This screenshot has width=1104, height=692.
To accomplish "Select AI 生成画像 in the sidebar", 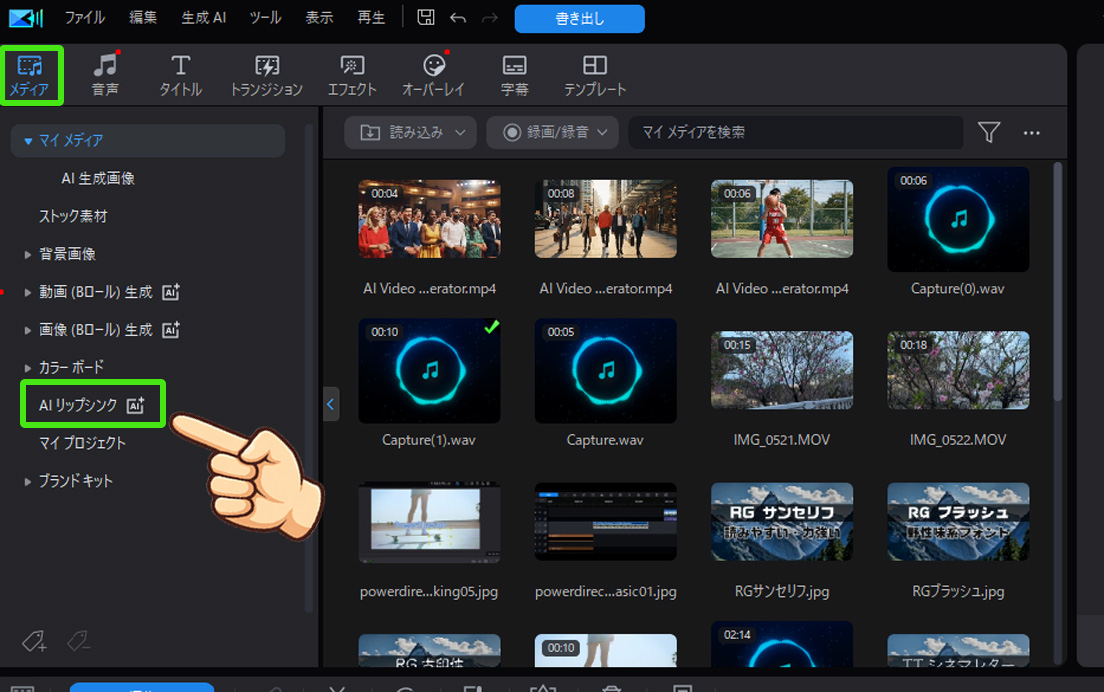I will pyautogui.click(x=98, y=179).
